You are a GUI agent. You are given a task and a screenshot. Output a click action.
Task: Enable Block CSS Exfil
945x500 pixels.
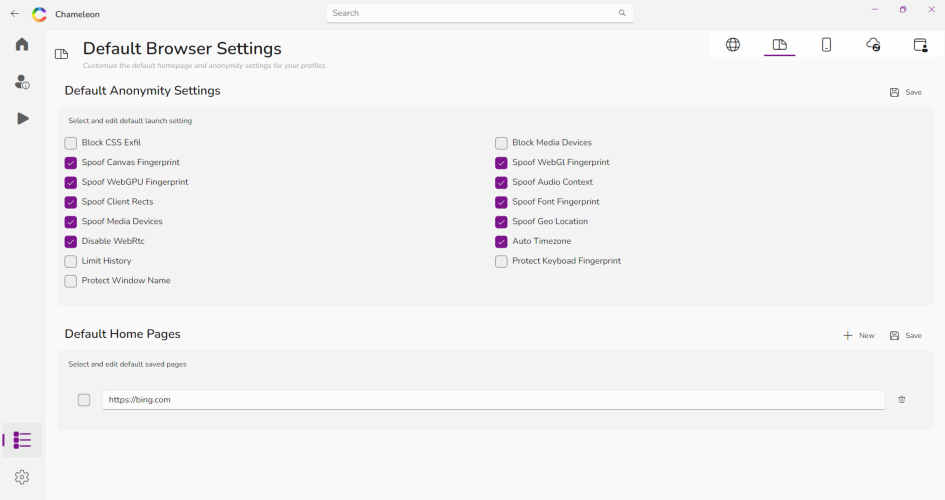[x=71, y=143]
